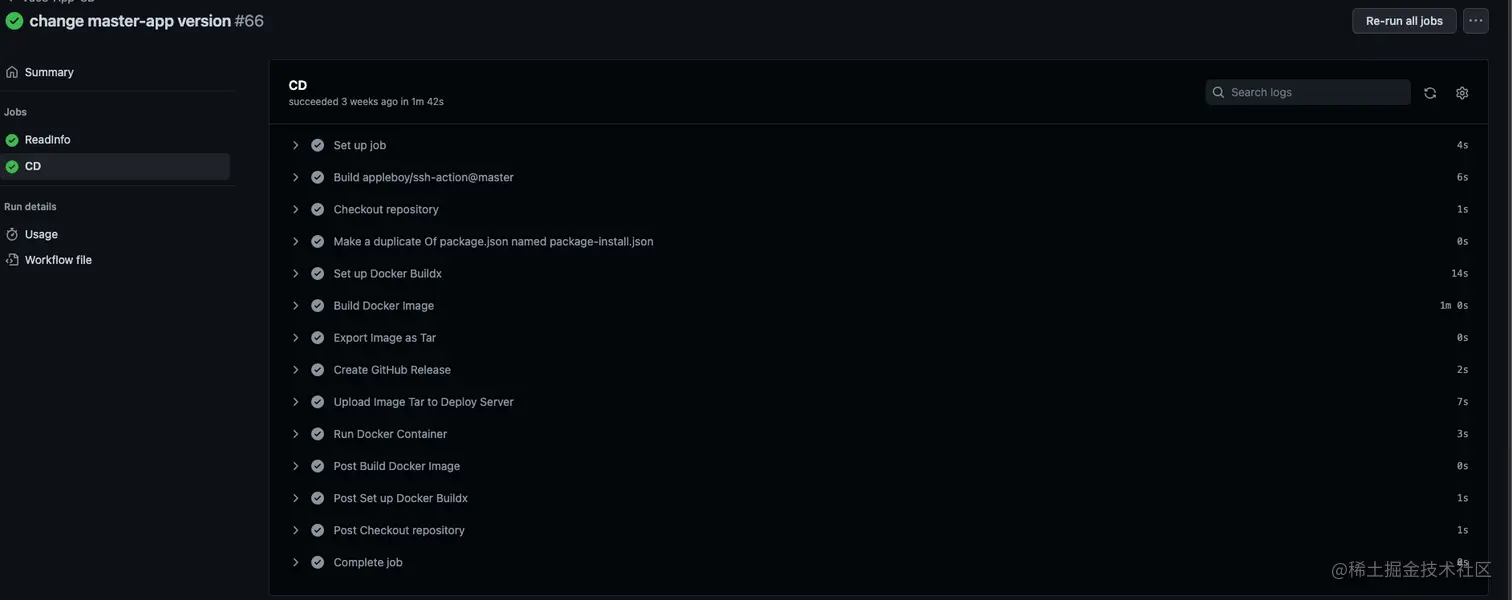The image size is (1512, 600).
Task: Select the CD job in sidebar
Action: (115, 167)
